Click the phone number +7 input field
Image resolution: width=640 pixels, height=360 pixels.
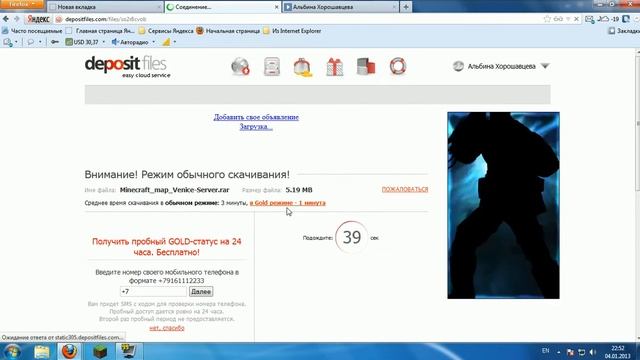[x=153, y=291]
